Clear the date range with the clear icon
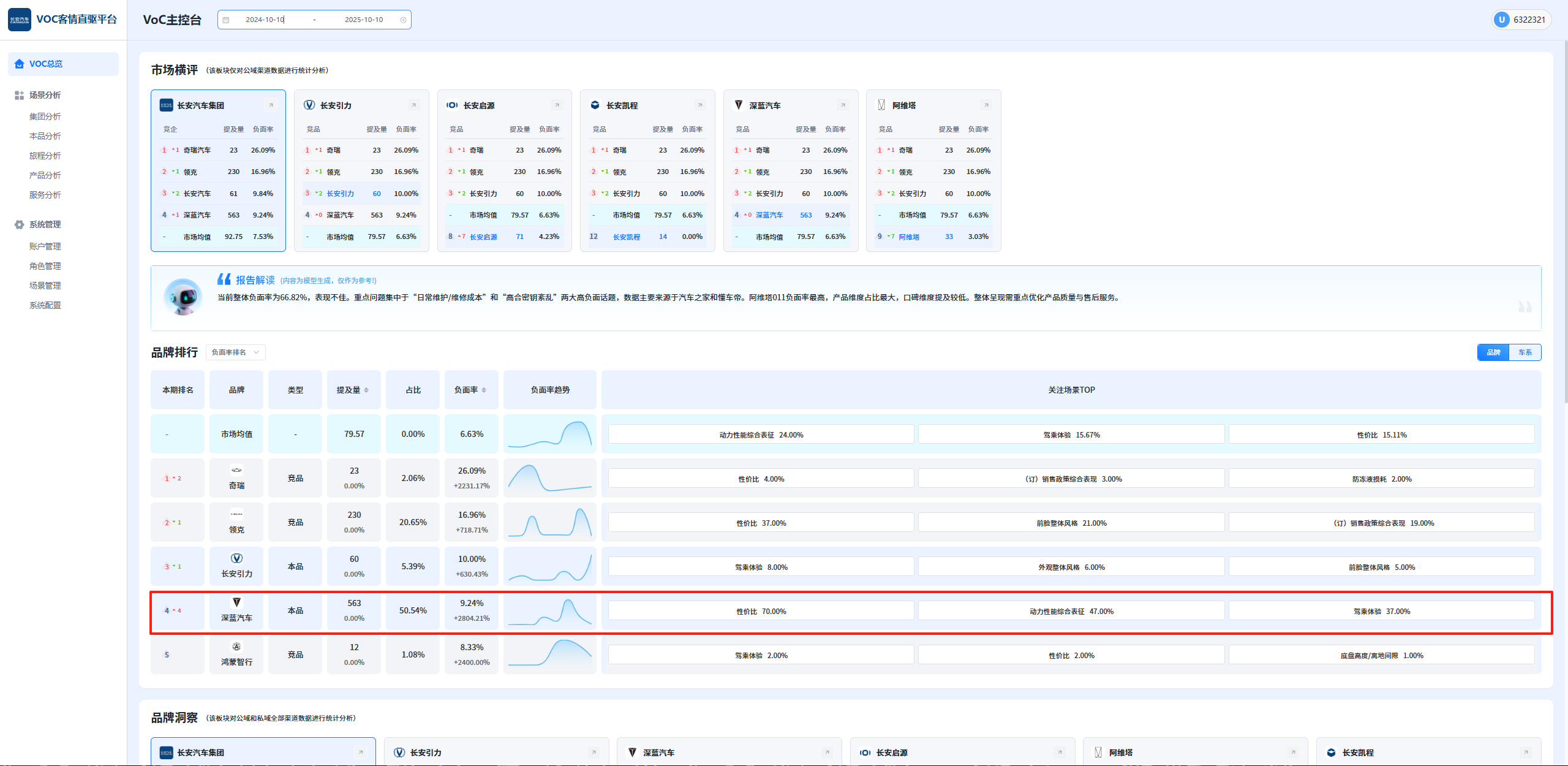1568x766 pixels. (403, 20)
